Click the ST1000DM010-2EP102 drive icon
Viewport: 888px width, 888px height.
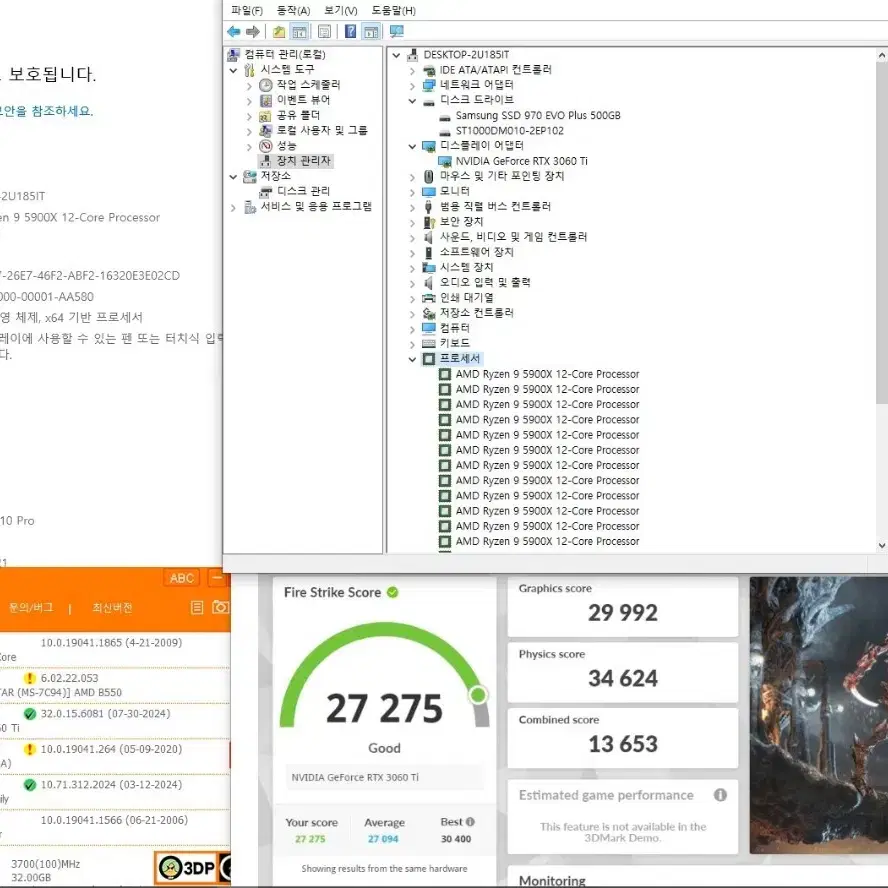(x=445, y=131)
